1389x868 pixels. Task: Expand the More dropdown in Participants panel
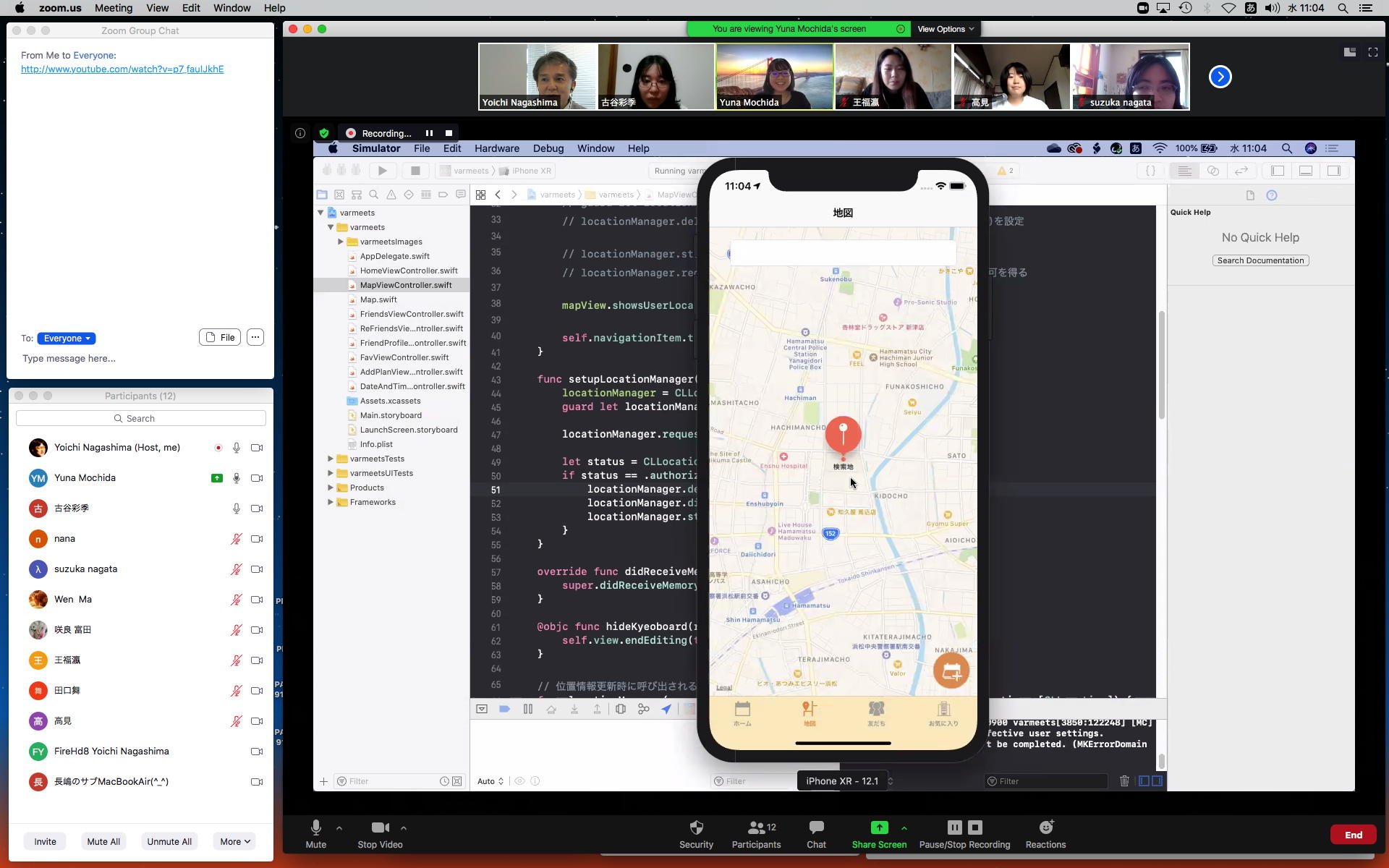click(235, 841)
